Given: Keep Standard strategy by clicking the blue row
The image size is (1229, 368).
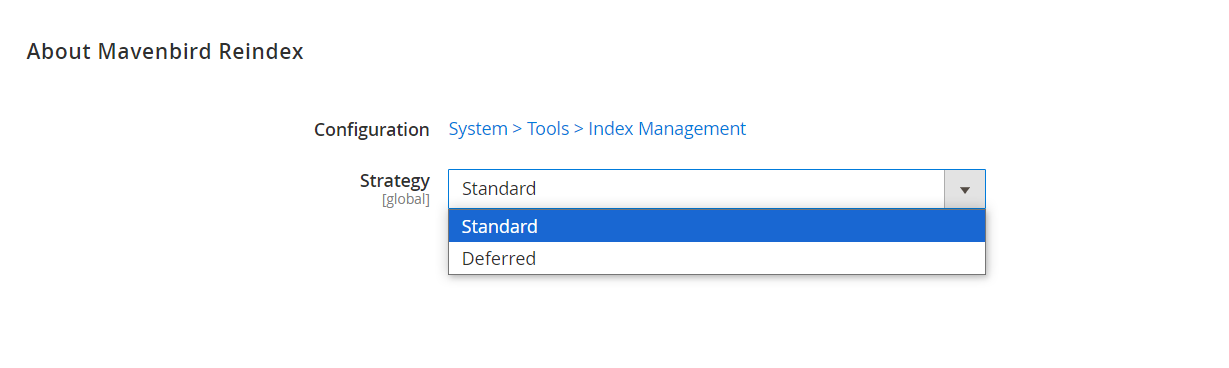Looking at the screenshot, I should point(717,226).
